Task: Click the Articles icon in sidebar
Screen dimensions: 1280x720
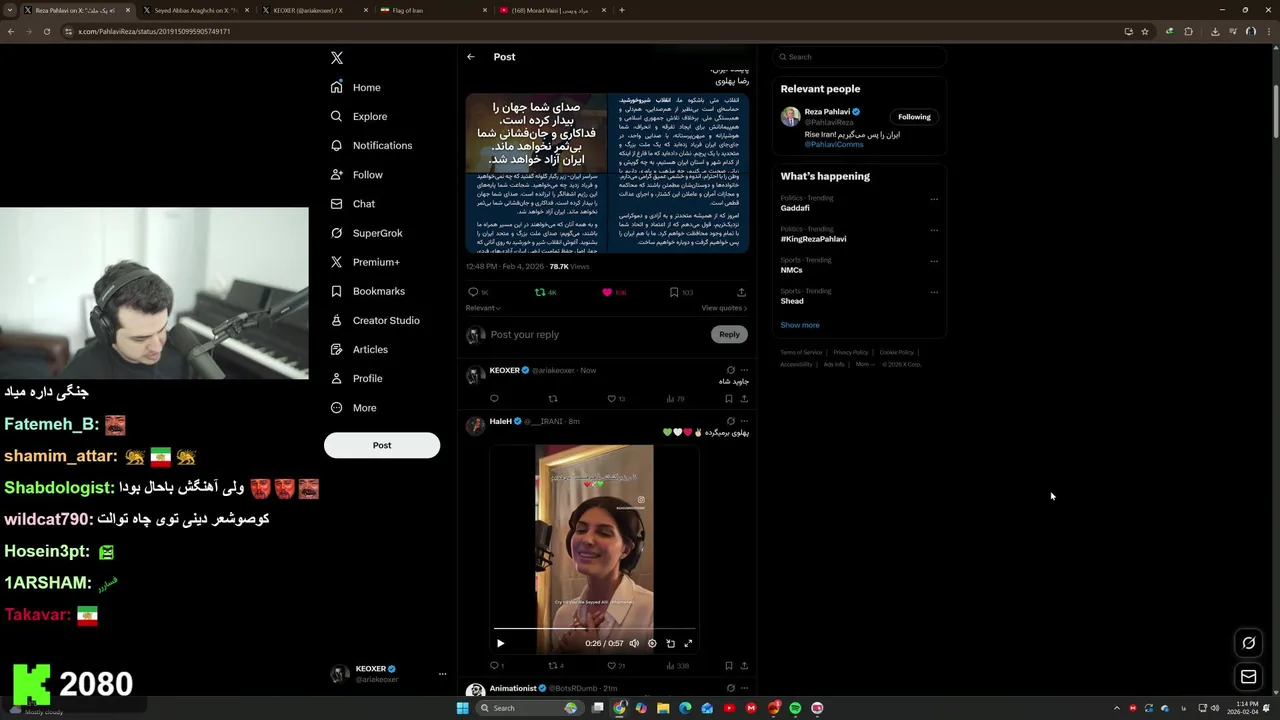Action: (x=337, y=349)
